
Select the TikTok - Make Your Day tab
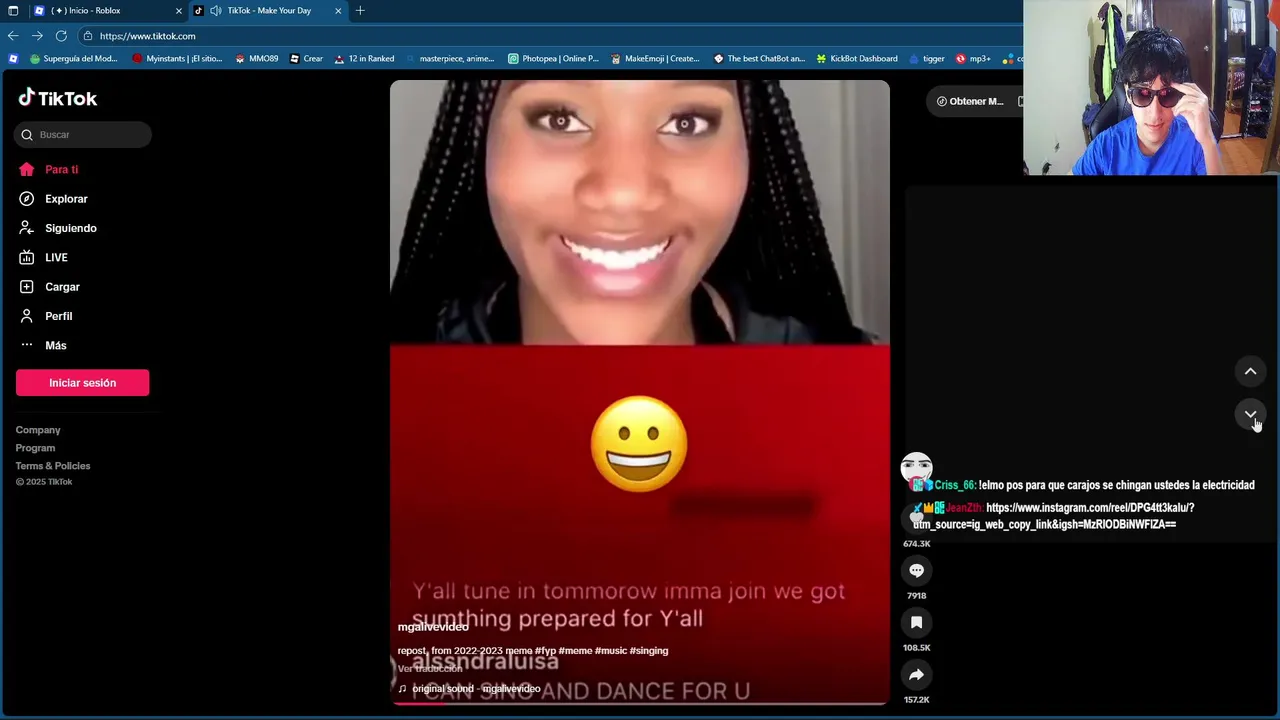tap(268, 11)
